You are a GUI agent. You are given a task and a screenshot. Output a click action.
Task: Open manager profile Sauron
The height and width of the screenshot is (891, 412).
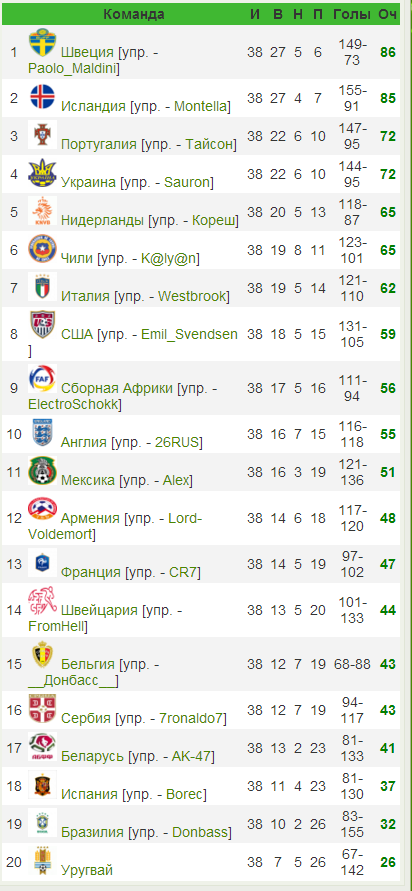[187, 182]
